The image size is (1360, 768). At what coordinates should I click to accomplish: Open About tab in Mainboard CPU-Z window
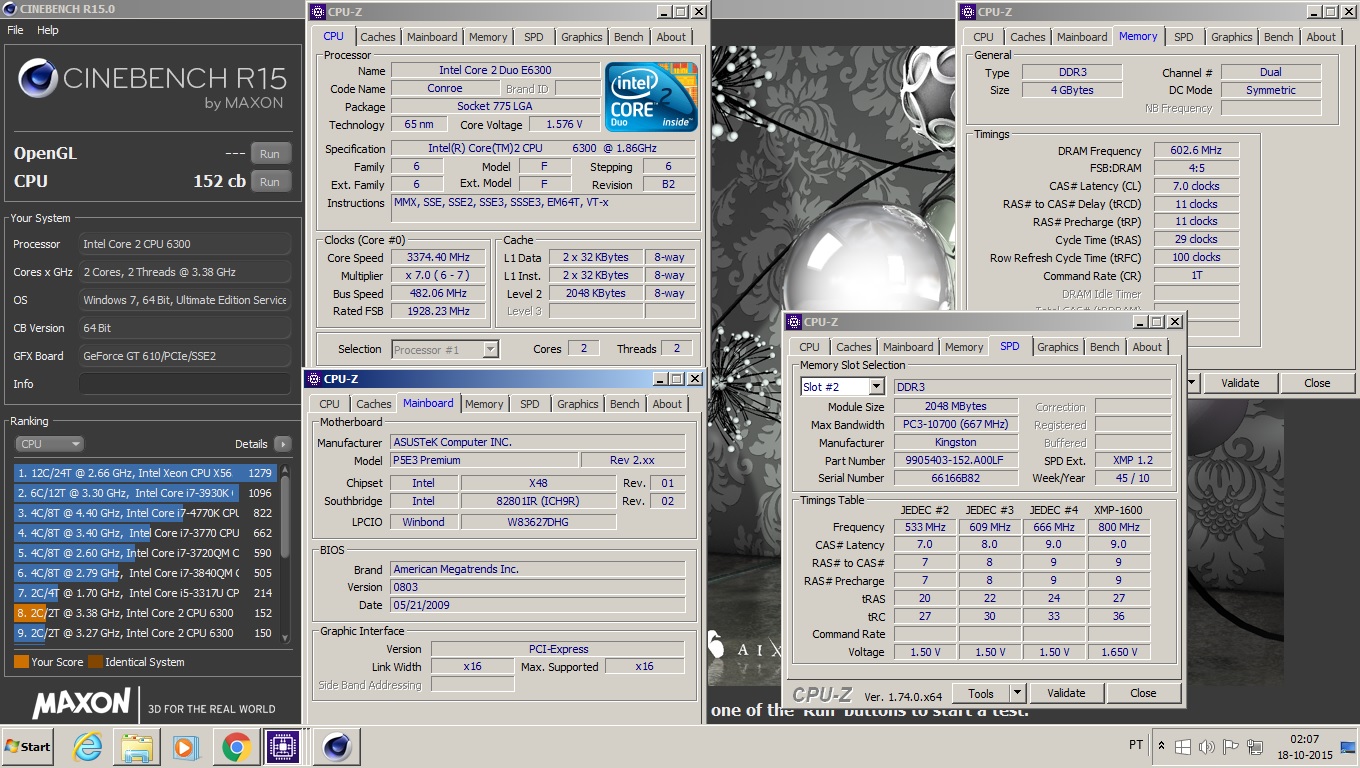point(667,404)
